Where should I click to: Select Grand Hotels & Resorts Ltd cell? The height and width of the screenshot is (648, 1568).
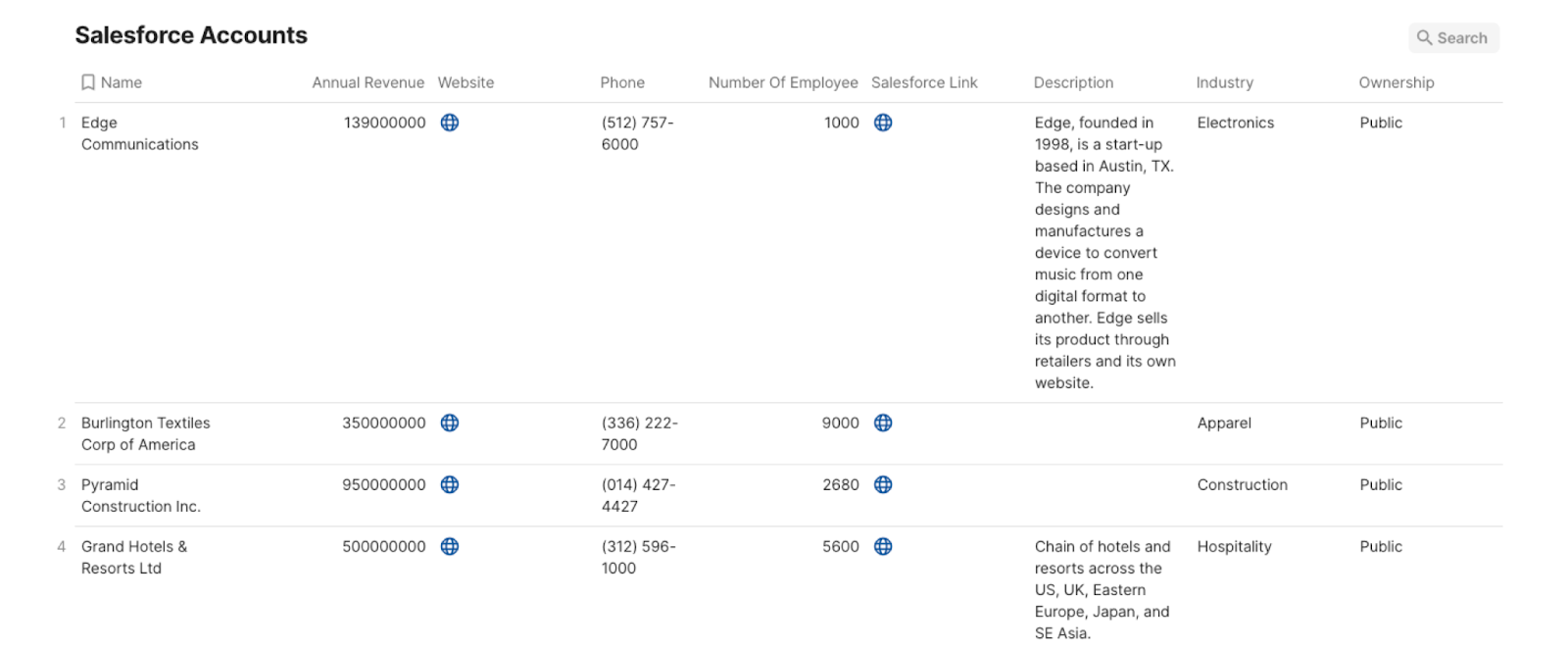click(x=134, y=557)
